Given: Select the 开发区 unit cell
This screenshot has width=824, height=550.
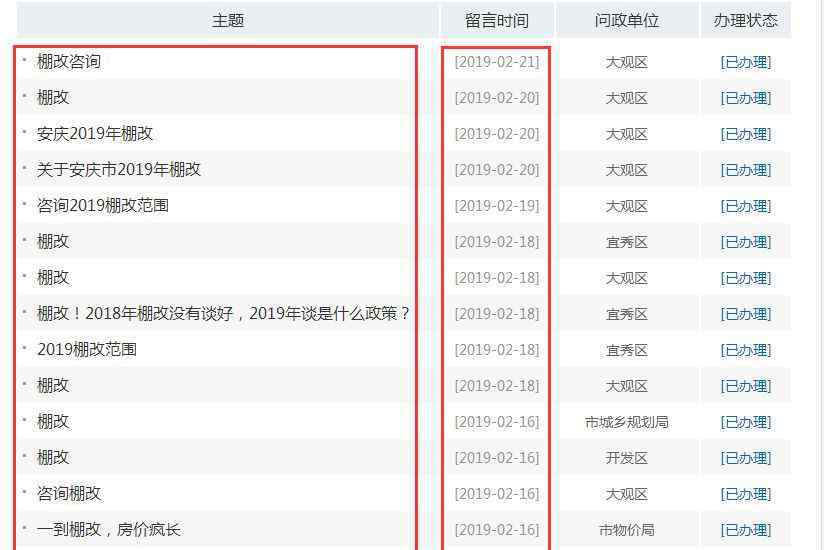Looking at the screenshot, I should pyautogui.click(x=626, y=458).
